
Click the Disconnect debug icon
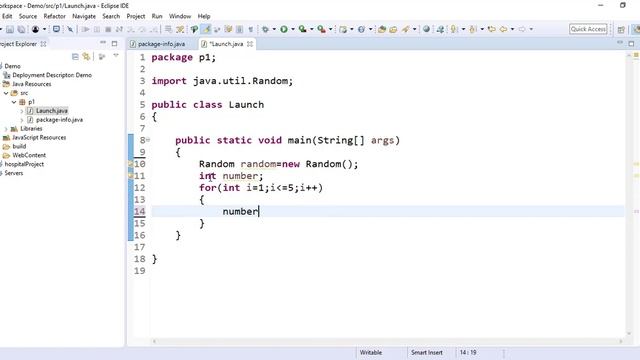(x=119, y=29)
